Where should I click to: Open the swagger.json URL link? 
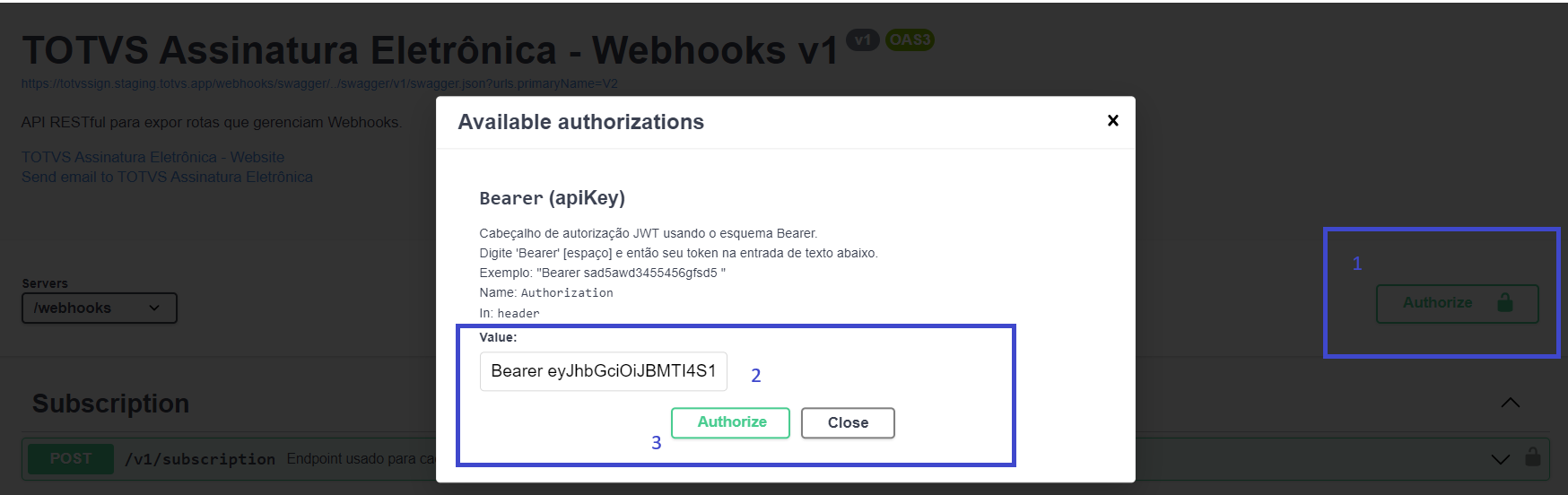click(319, 83)
